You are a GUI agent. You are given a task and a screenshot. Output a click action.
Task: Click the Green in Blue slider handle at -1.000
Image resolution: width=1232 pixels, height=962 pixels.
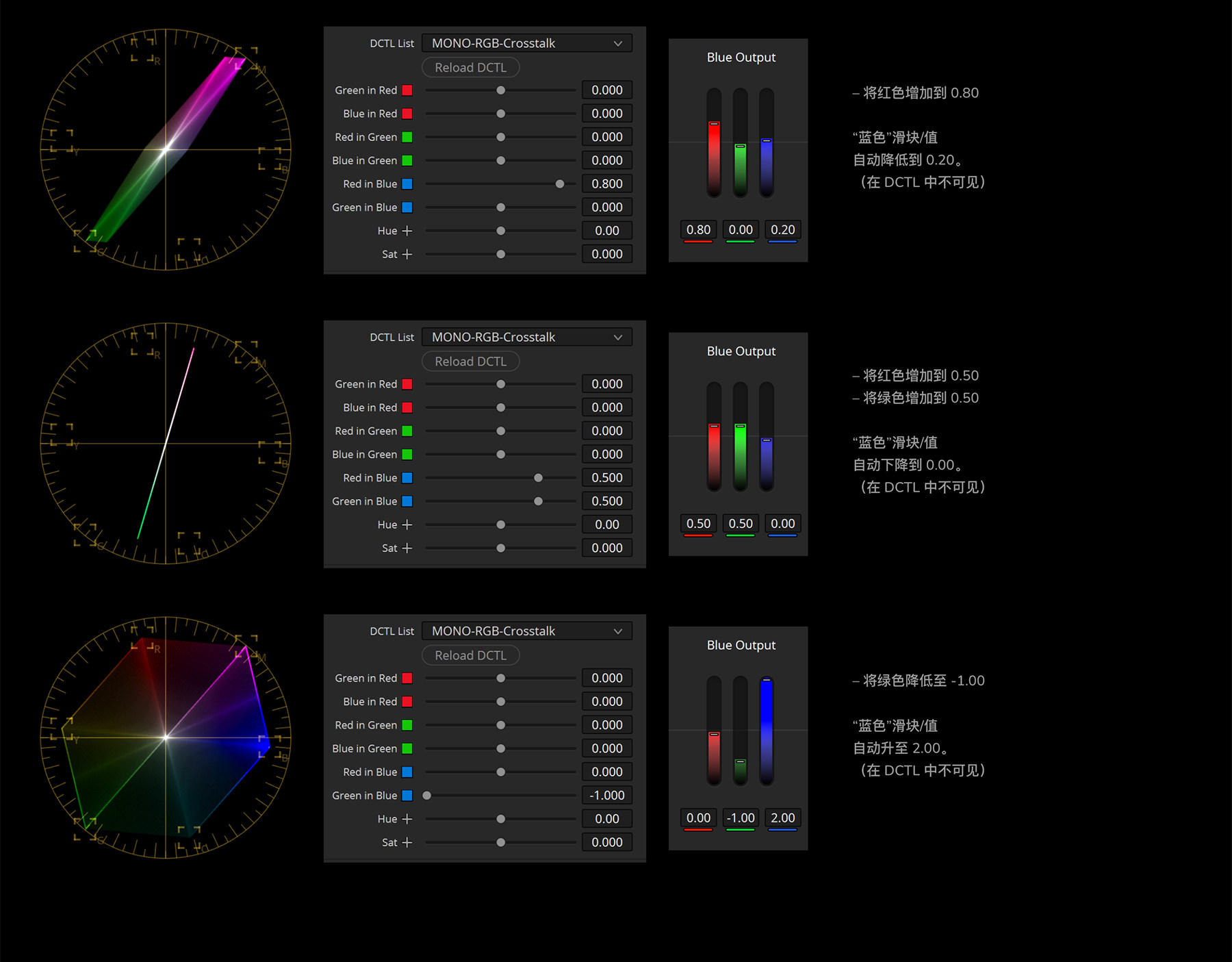tap(427, 796)
